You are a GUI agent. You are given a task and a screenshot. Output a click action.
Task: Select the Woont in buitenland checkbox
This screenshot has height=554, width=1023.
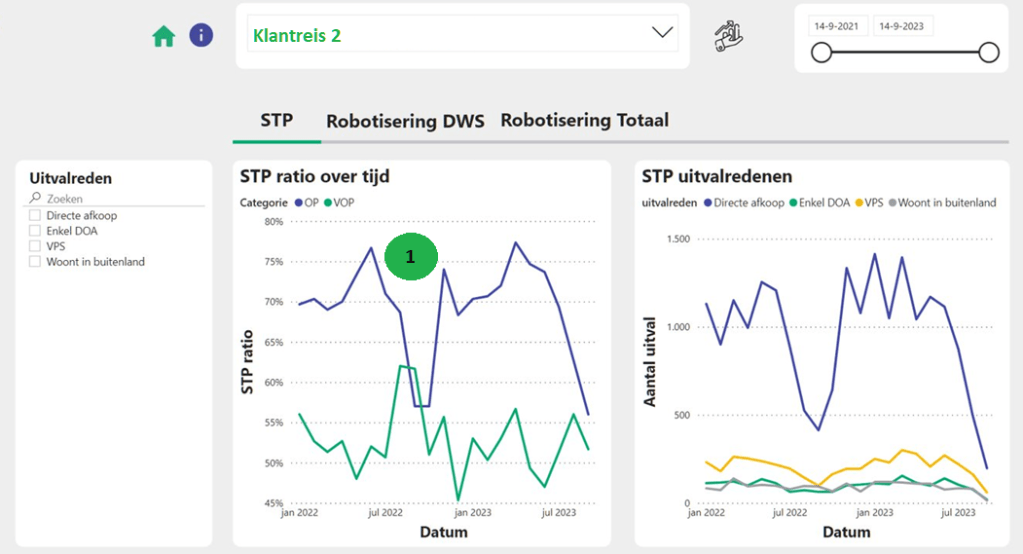36,262
